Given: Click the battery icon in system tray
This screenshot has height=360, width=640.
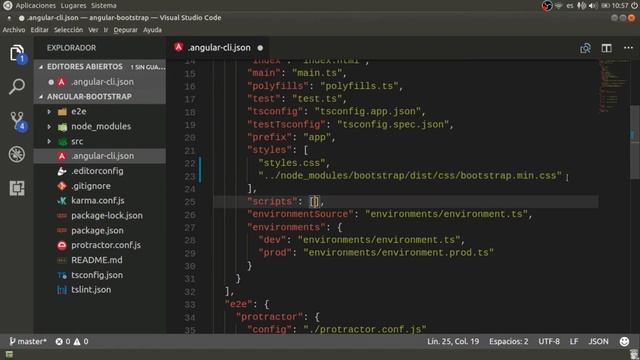Looking at the screenshot, I should tap(605, 6).
